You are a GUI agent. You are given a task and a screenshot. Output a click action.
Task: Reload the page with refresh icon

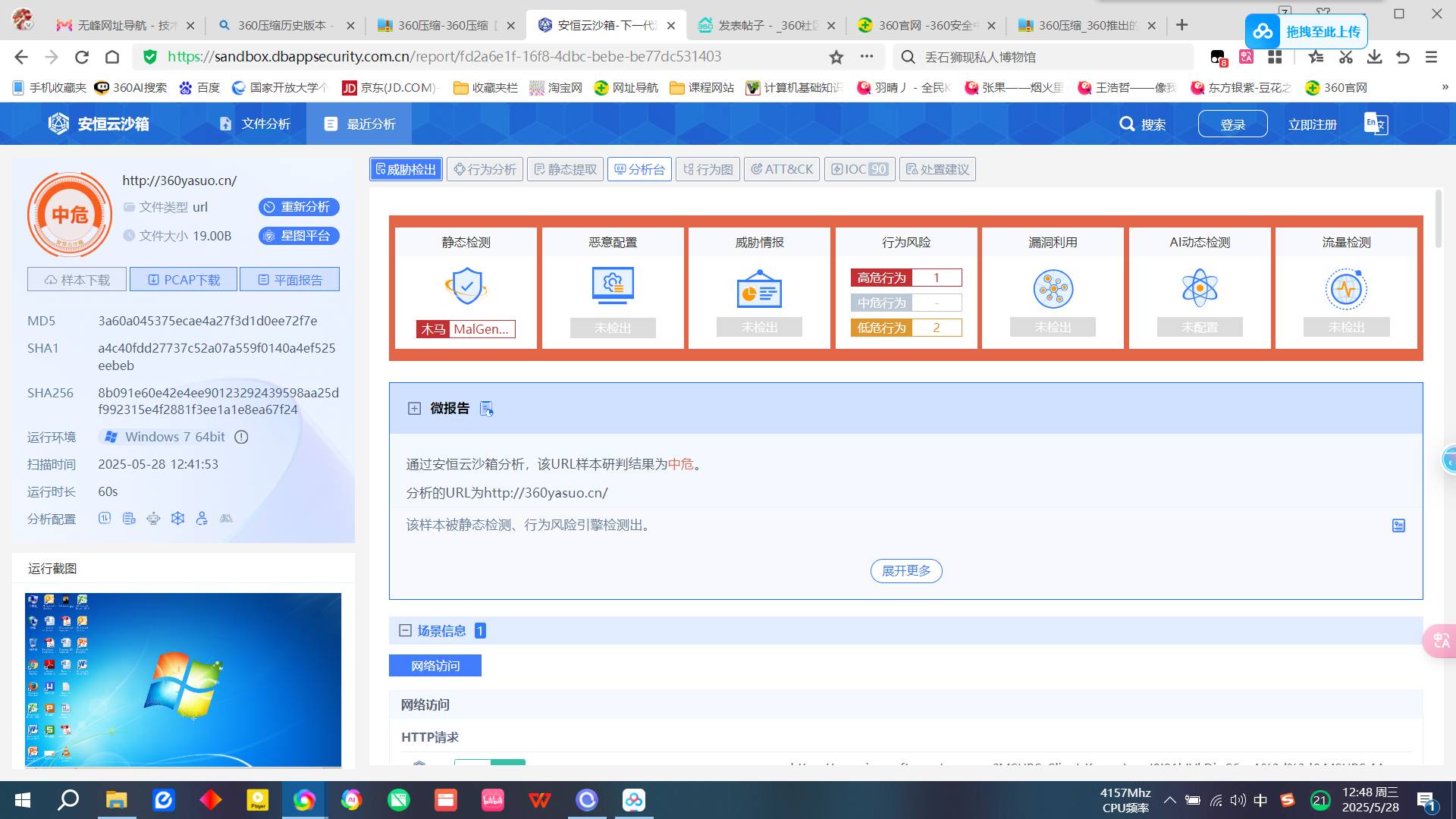82,57
